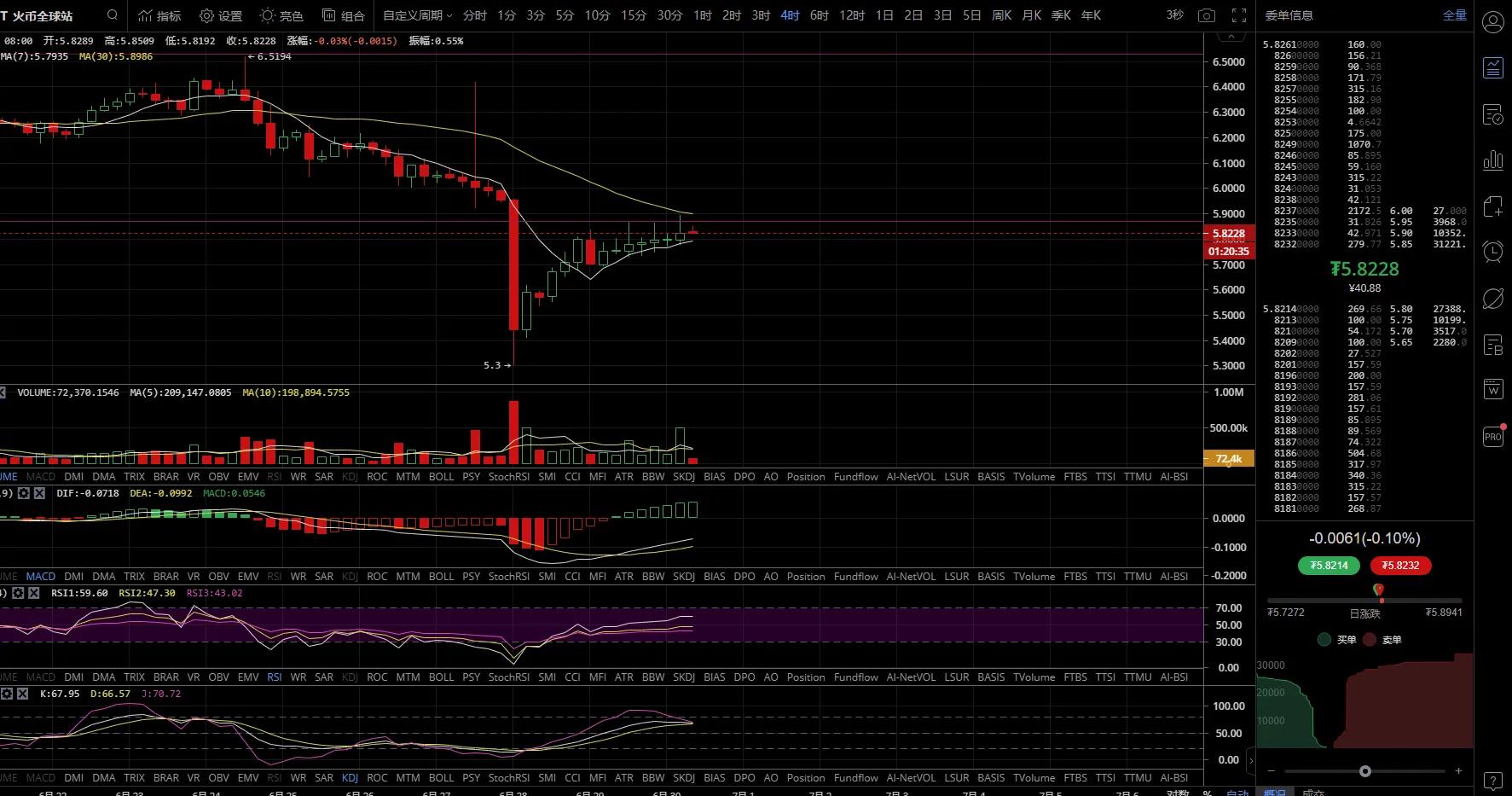The height and width of the screenshot is (796, 1512).
Task: Click the 委单信息 panel title
Action: (x=1289, y=15)
